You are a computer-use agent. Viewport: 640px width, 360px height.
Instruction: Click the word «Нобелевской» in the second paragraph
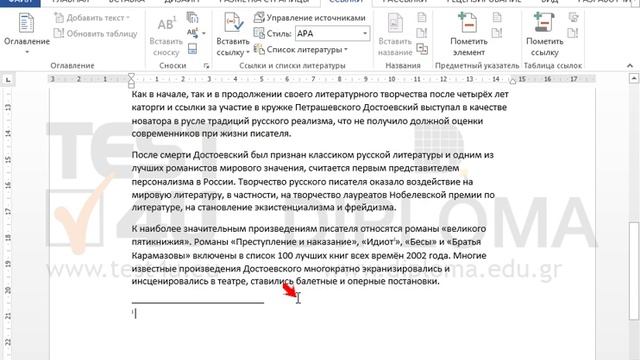point(417,195)
